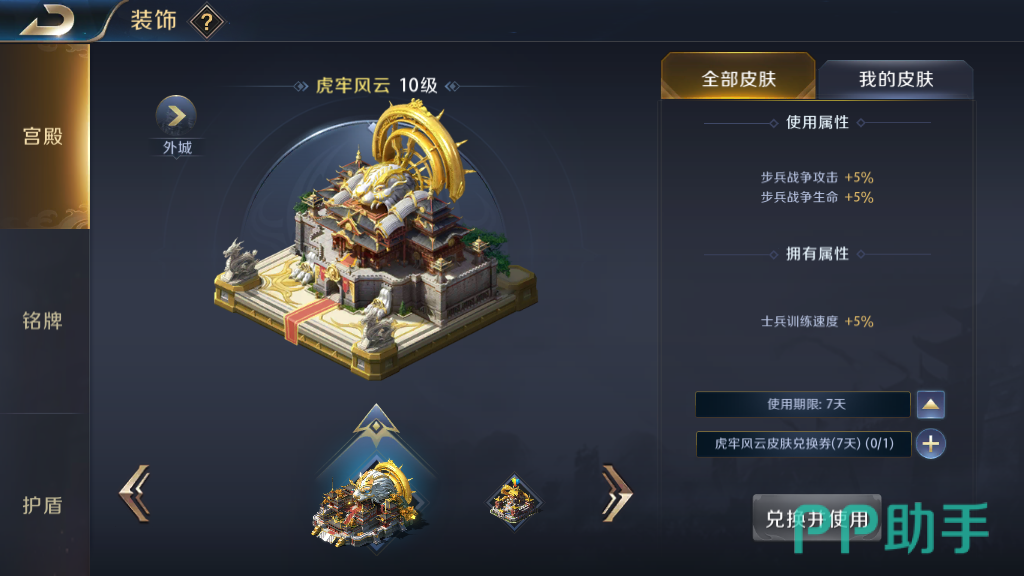1024x576 pixels.
Task: Click the 兑换并使用 button
Action: 817,519
